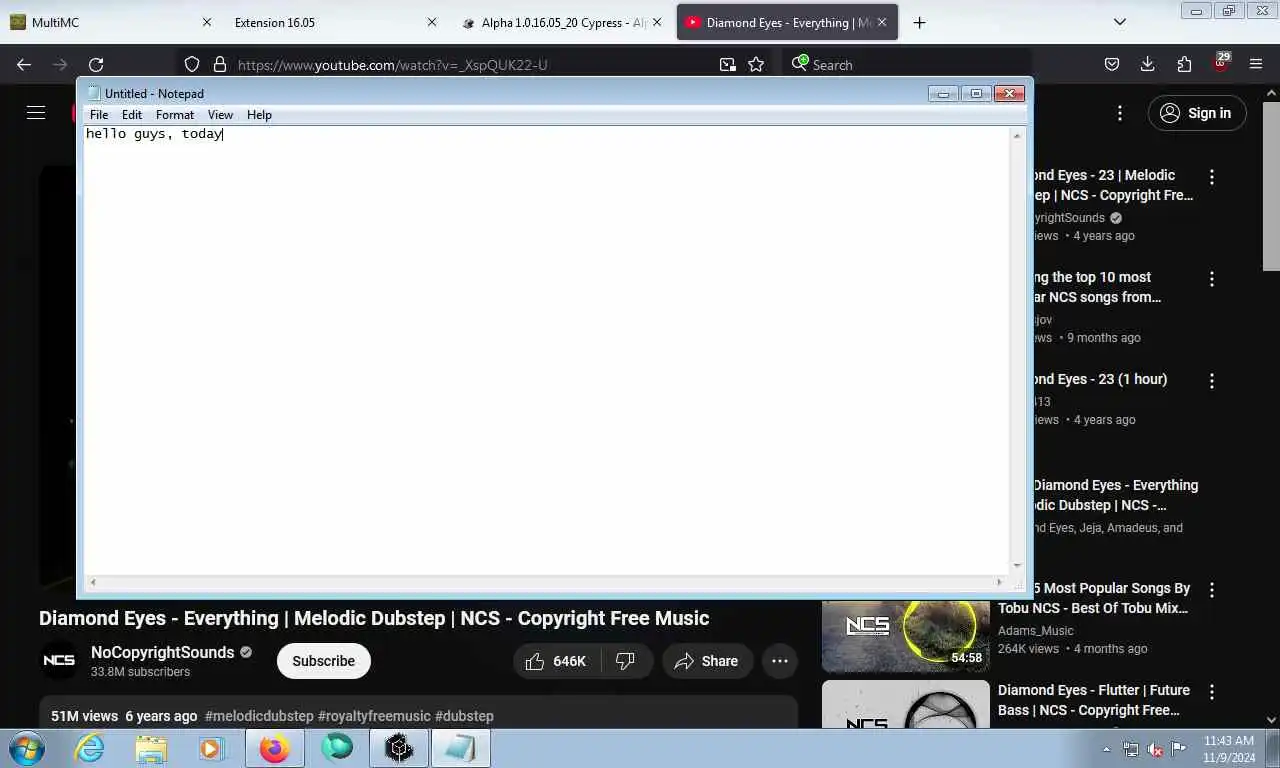Open the Notepad File menu
This screenshot has width=1280, height=768.
(x=99, y=115)
